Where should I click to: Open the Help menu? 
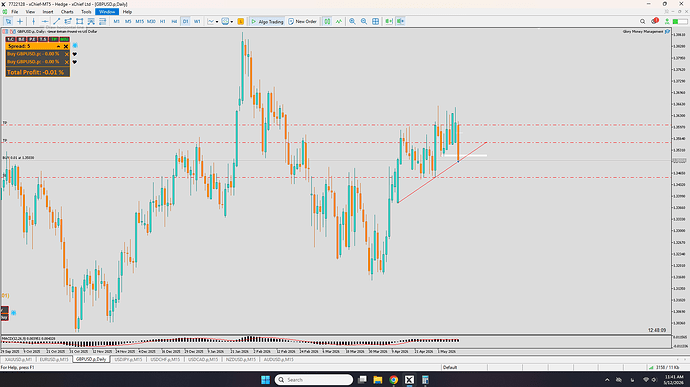127,12
